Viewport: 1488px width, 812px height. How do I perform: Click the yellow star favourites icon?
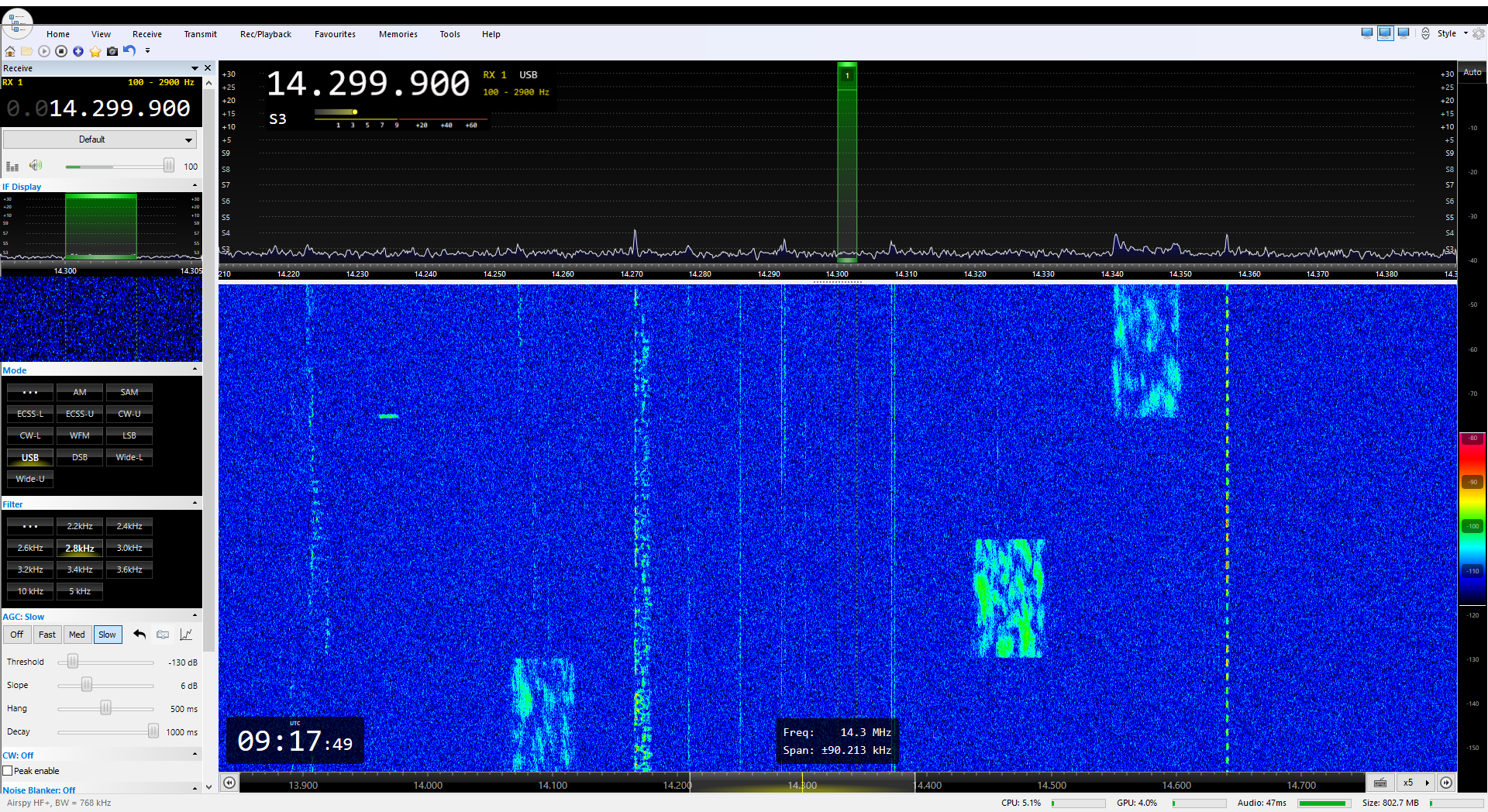tap(95, 51)
